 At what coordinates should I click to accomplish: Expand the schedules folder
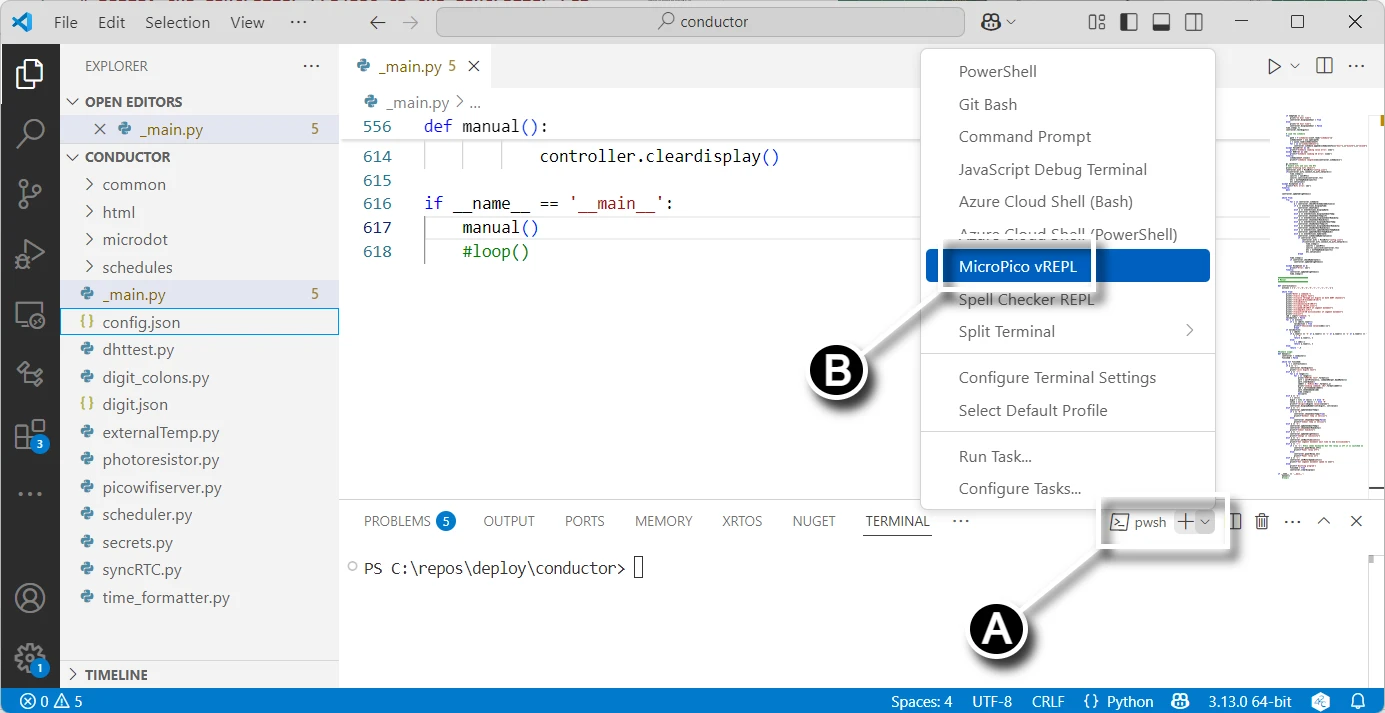tap(200, 267)
